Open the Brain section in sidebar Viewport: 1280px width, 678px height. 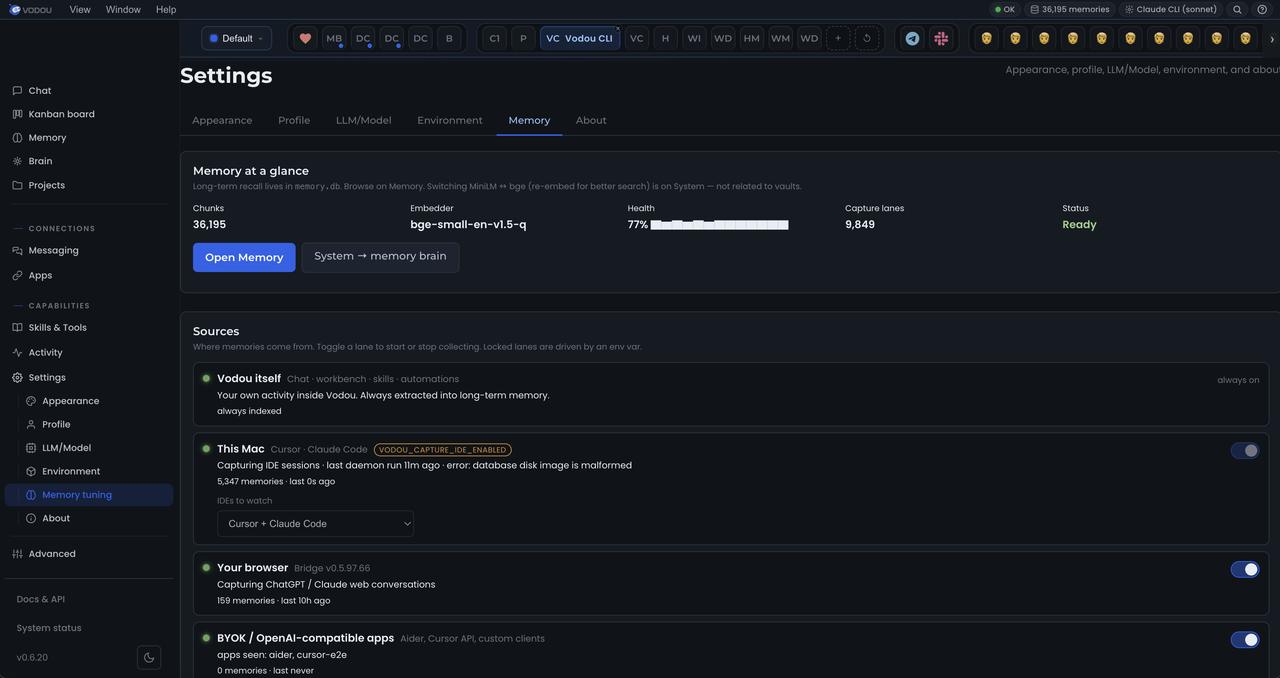[x=40, y=161]
